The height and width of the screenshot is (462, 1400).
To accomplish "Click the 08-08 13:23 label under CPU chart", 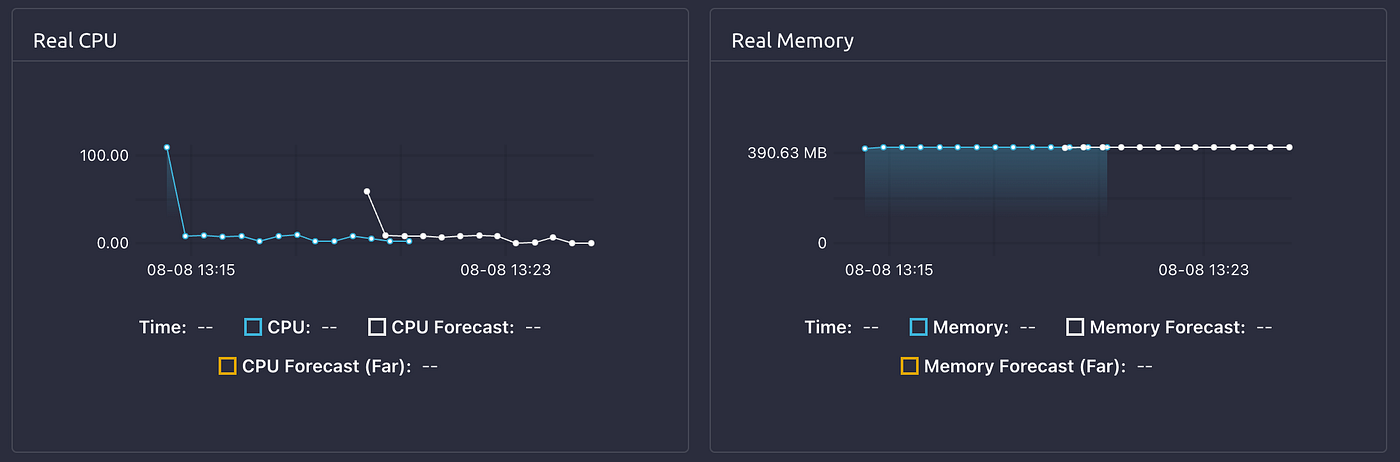I will tap(505, 269).
